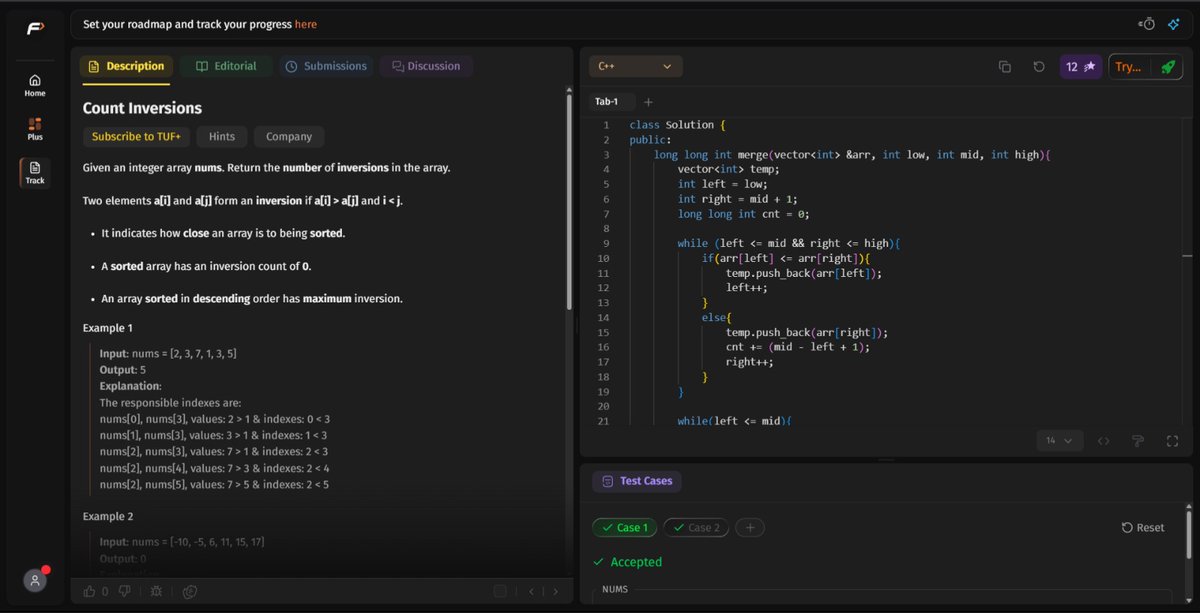
Task: Open the font size 14 dropdown
Action: pos(1059,441)
